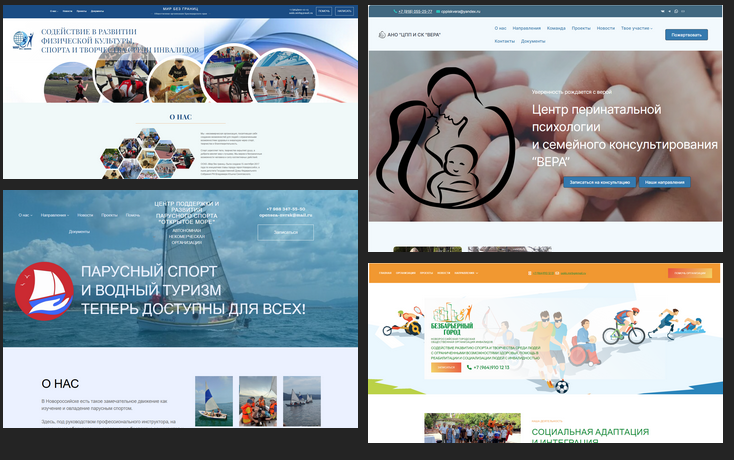Click the Помочь организации button on the orange bar

pyautogui.click(x=690, y=273)
